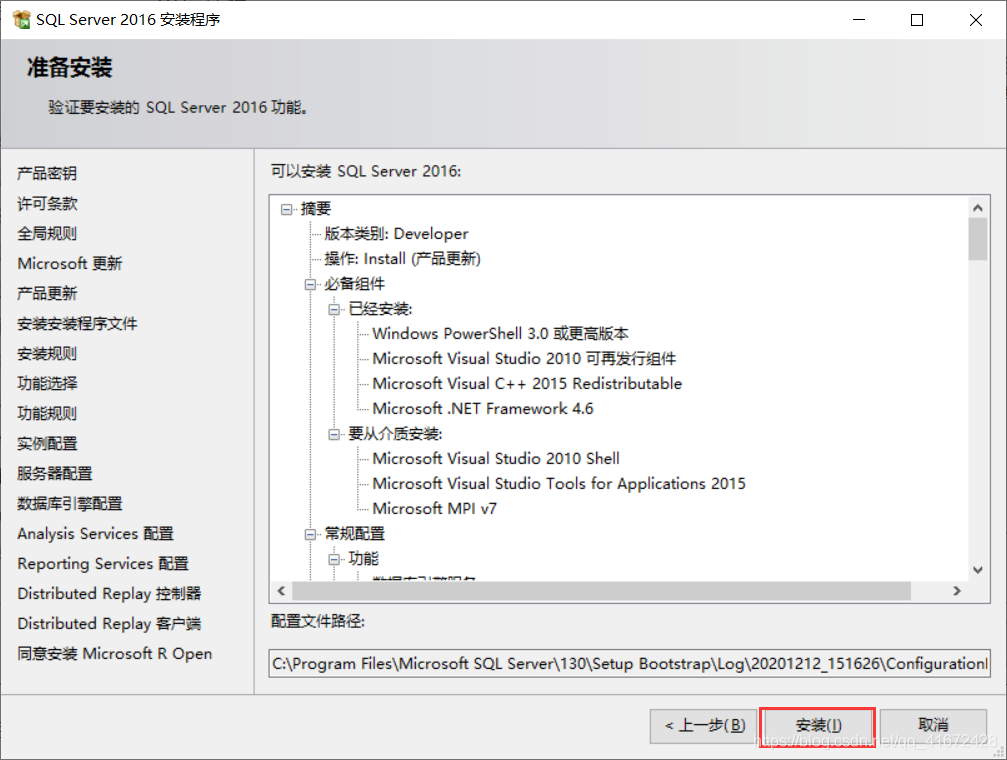Select 版本类别: Developer tree row

tap(396, 234)
